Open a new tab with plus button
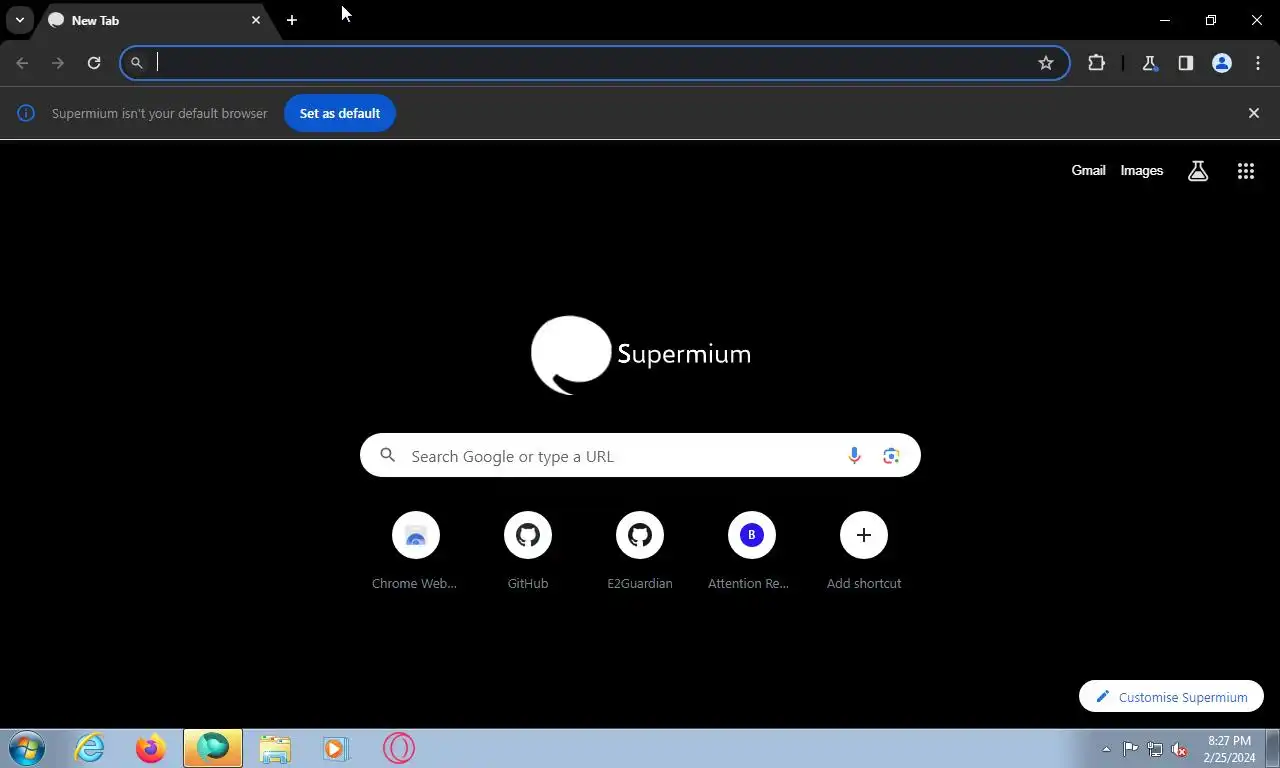 coord(292,20)
